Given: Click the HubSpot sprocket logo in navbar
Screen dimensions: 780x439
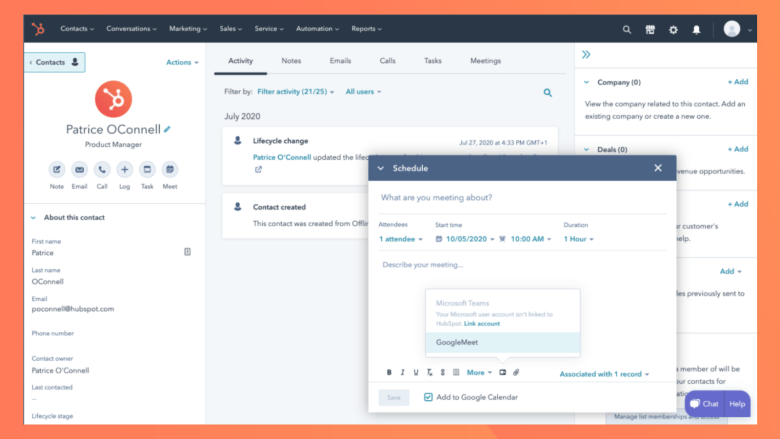Looking at the screenshot, I should [38, 29].
